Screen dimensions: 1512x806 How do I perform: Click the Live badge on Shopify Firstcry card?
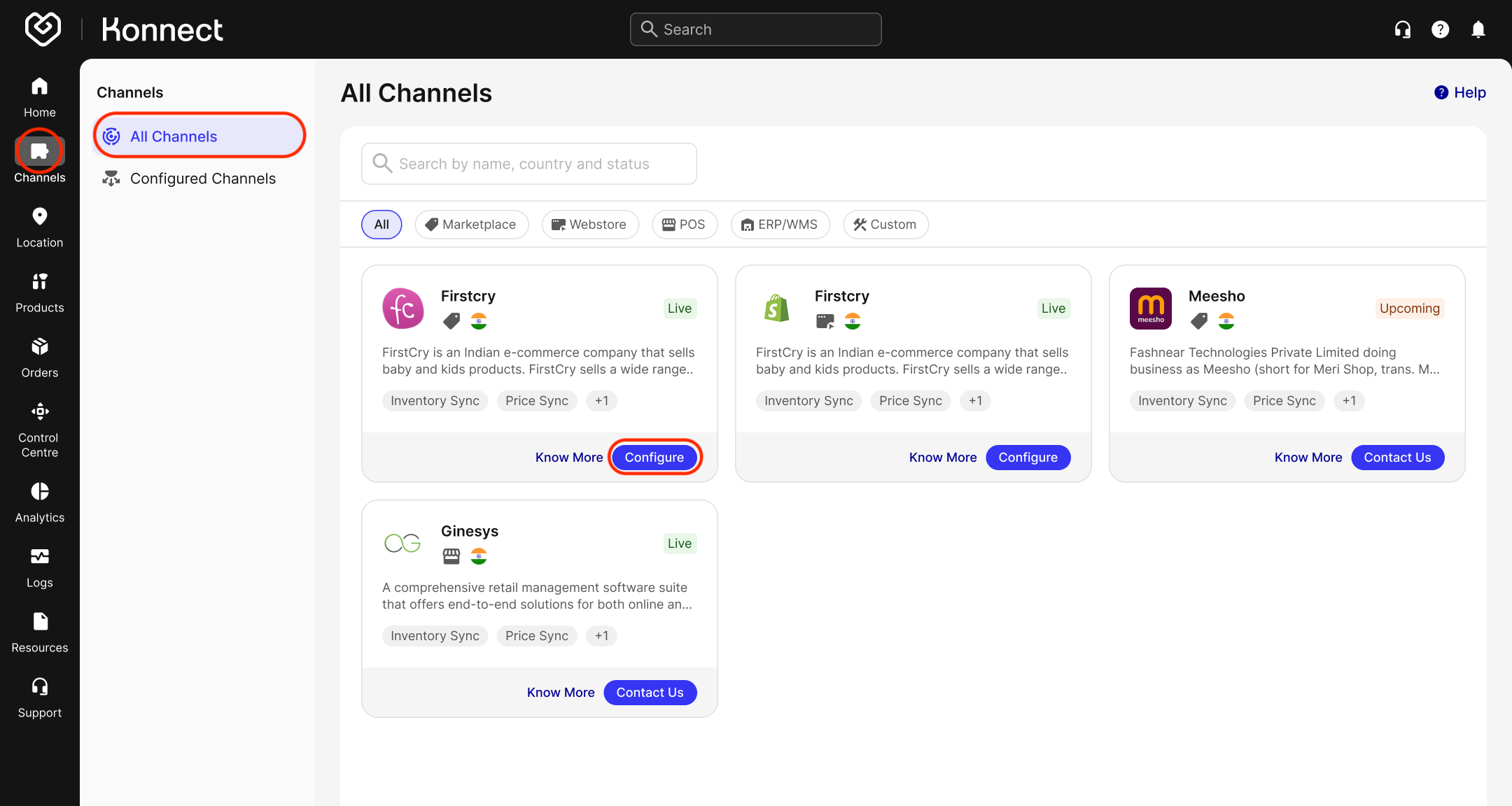(x=1053, y=309)
